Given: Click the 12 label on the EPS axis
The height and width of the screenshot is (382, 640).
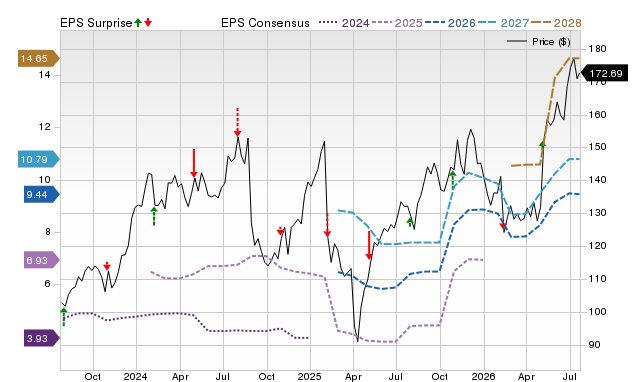Looking at the screenshot, I should [x=44, y=127].
